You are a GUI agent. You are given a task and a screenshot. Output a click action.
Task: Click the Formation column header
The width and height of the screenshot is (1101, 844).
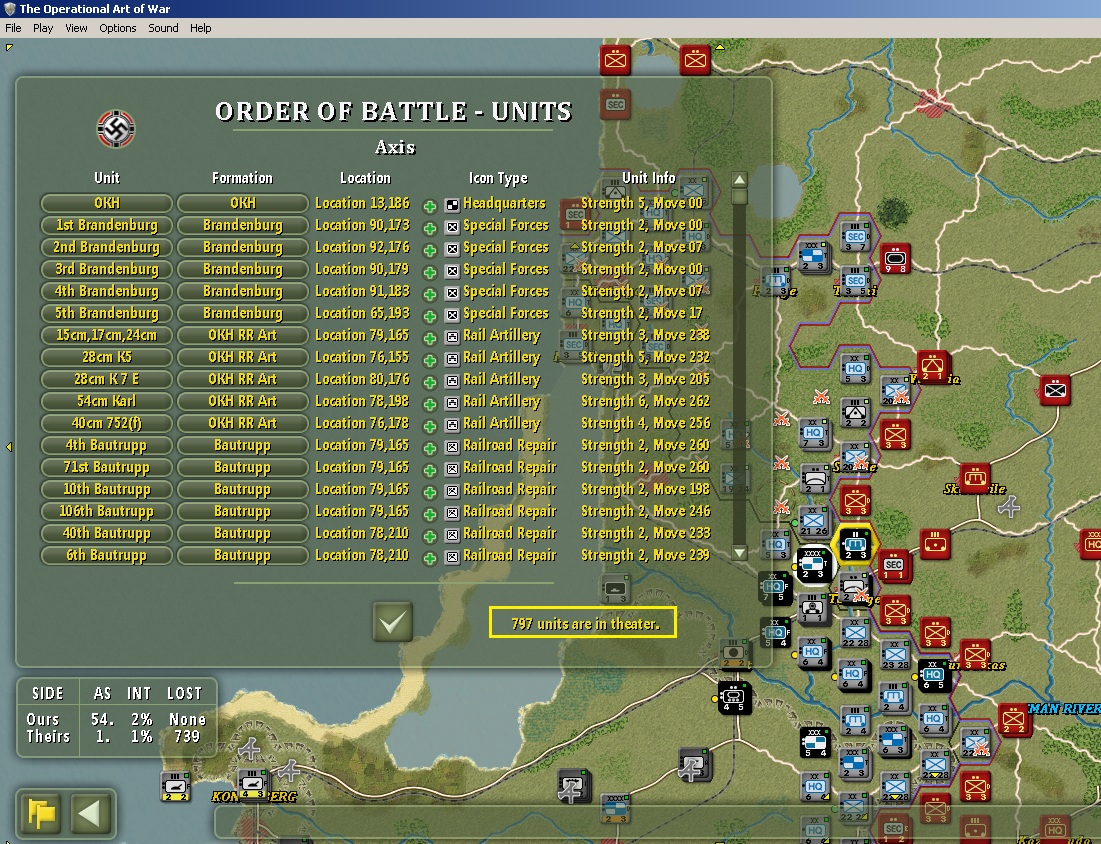pyautogui.click(x=242, y=178)
